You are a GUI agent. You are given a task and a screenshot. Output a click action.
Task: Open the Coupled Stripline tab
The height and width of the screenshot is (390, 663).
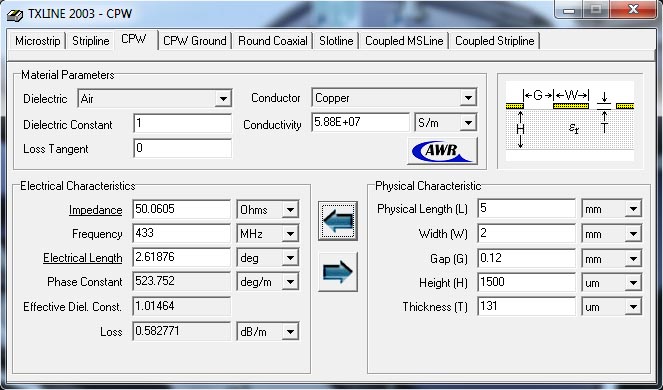pyautogui.click(x=495, y=41)
